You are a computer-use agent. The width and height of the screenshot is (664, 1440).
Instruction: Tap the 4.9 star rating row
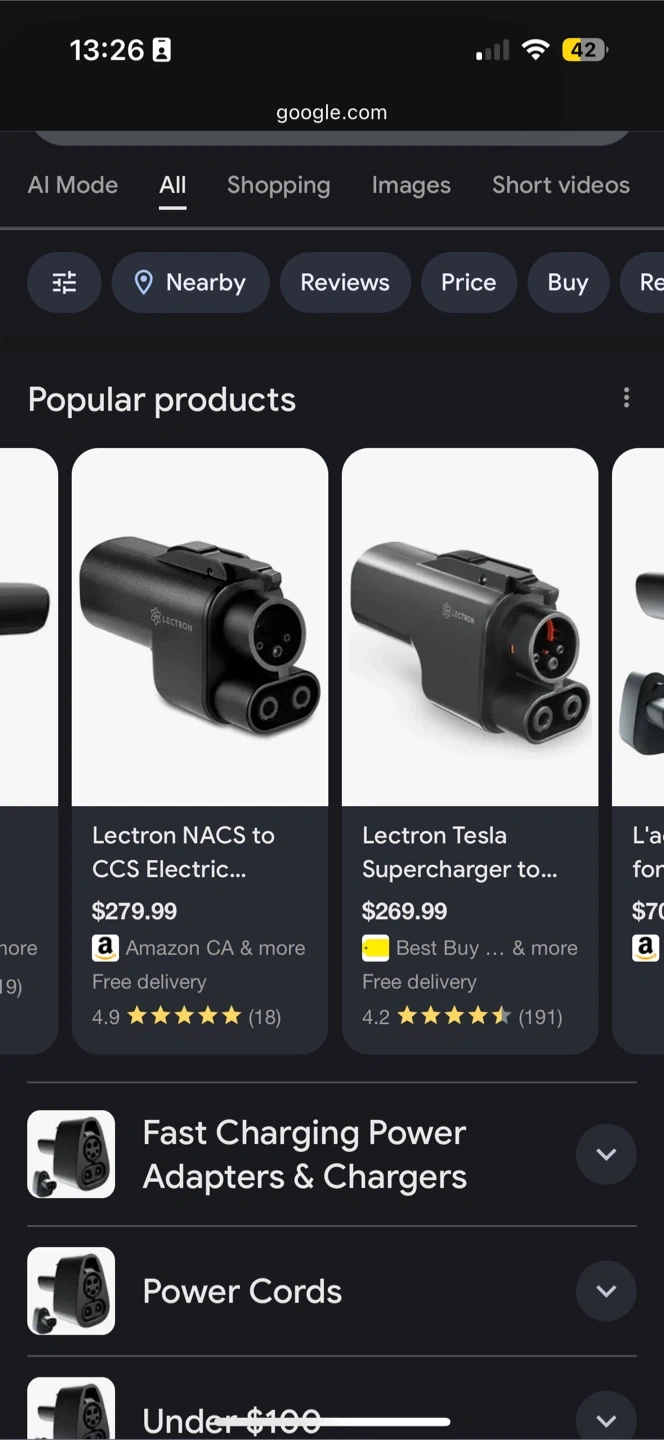coord(186,1016)
